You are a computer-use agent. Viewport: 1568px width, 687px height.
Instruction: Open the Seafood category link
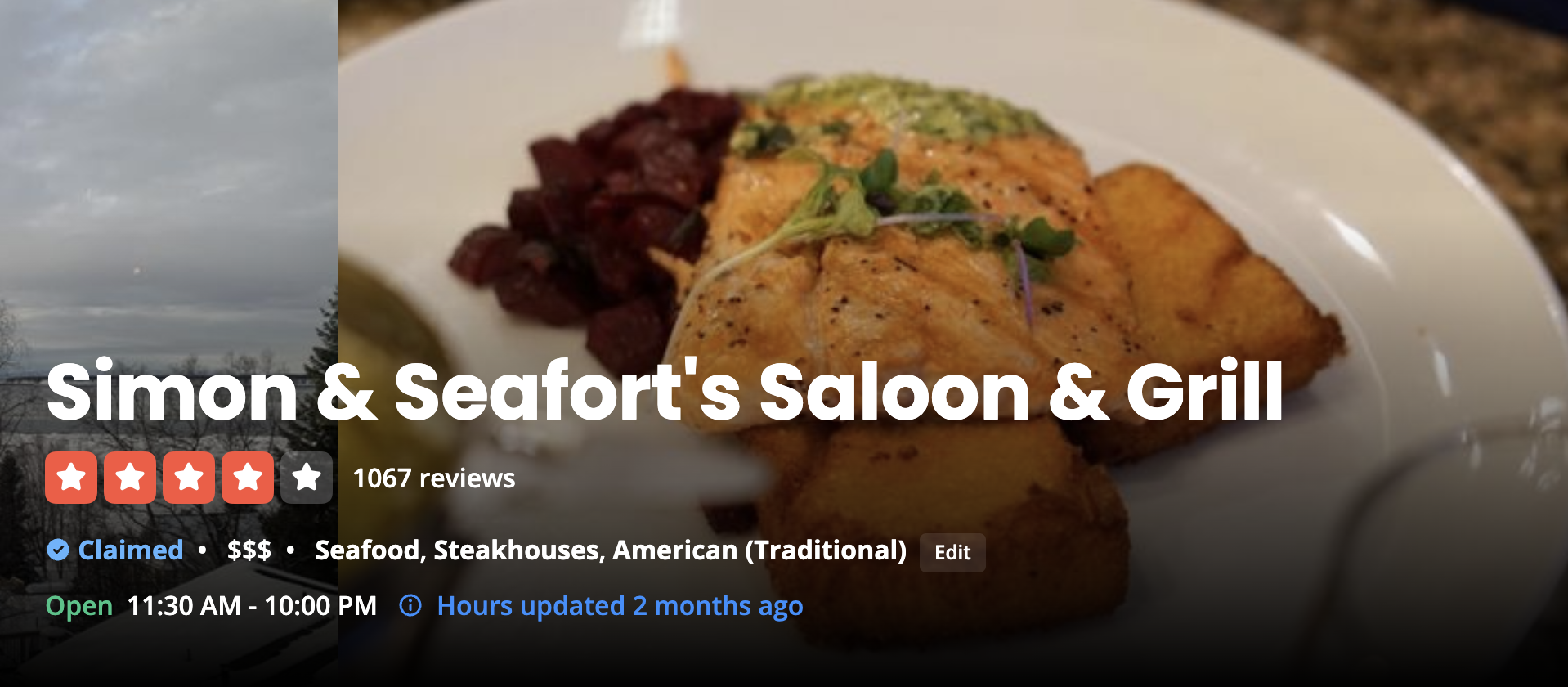[367, 550]
